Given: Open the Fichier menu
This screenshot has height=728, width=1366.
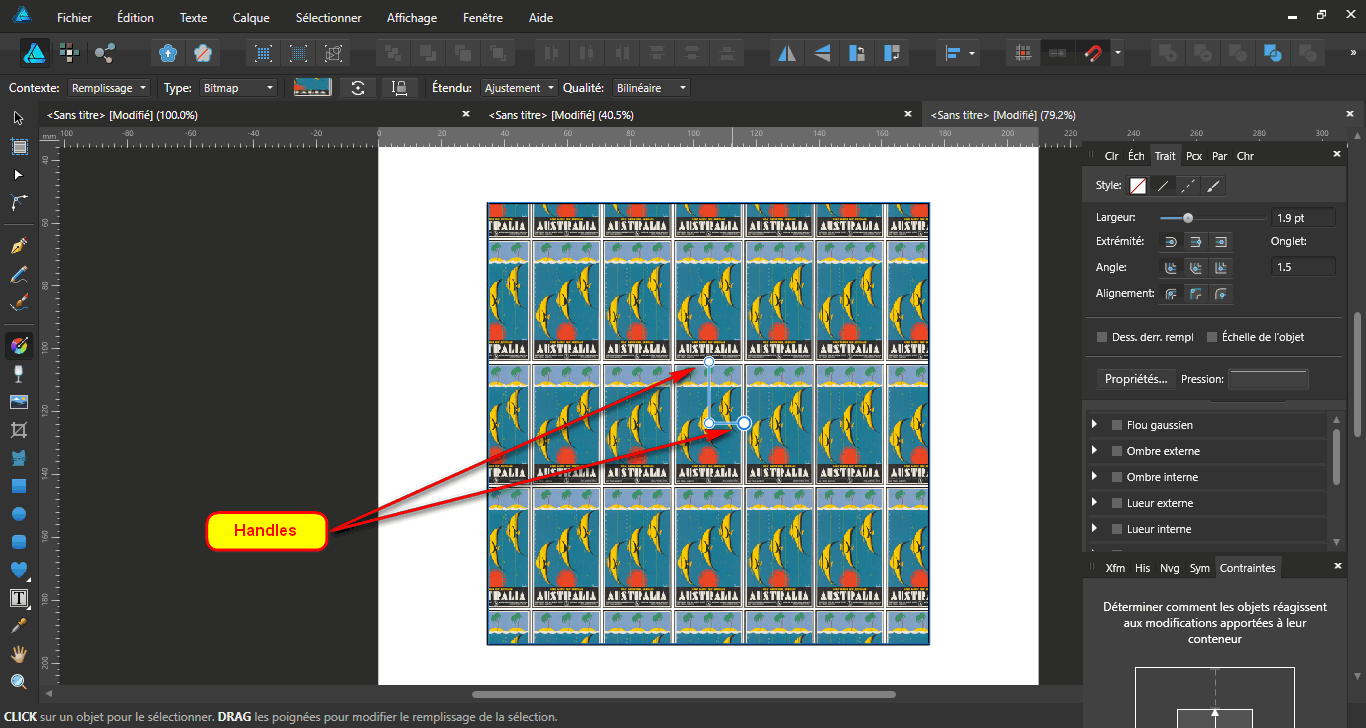Looking at the screenshot, I should pyautogui.click(x=75, y=18).
